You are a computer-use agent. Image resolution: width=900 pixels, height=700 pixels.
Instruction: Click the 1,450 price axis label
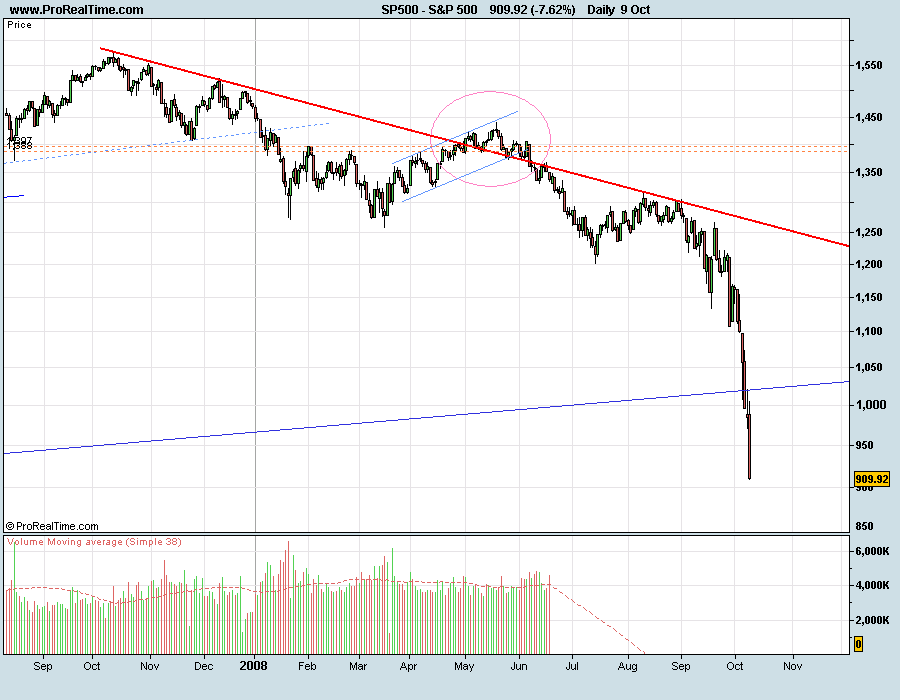[868, 117]
